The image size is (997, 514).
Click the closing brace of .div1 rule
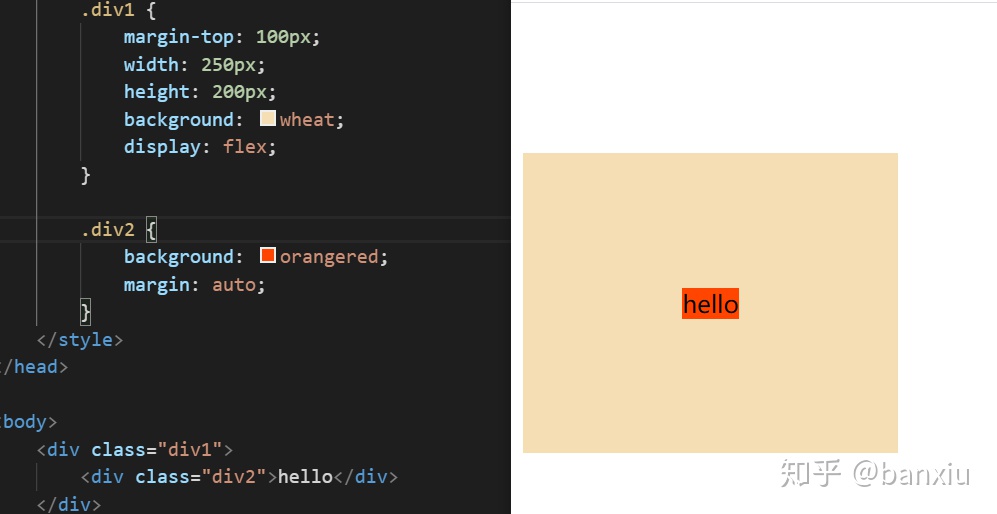pos(86,175)
